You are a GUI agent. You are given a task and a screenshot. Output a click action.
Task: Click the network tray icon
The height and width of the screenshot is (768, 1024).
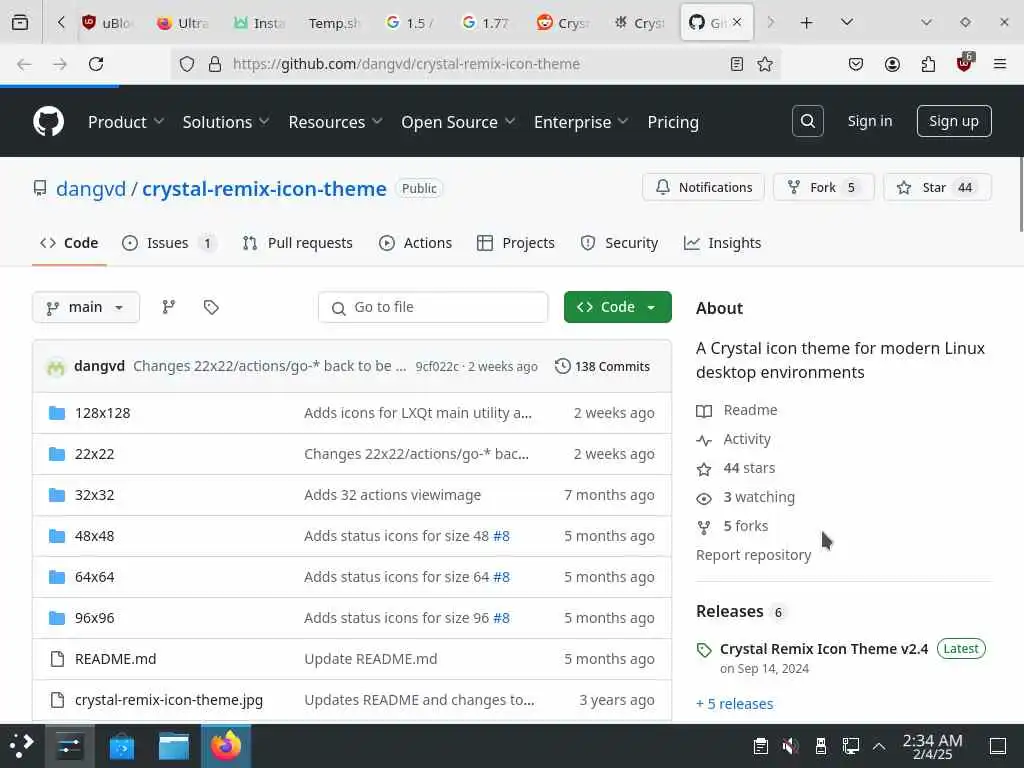850,746
